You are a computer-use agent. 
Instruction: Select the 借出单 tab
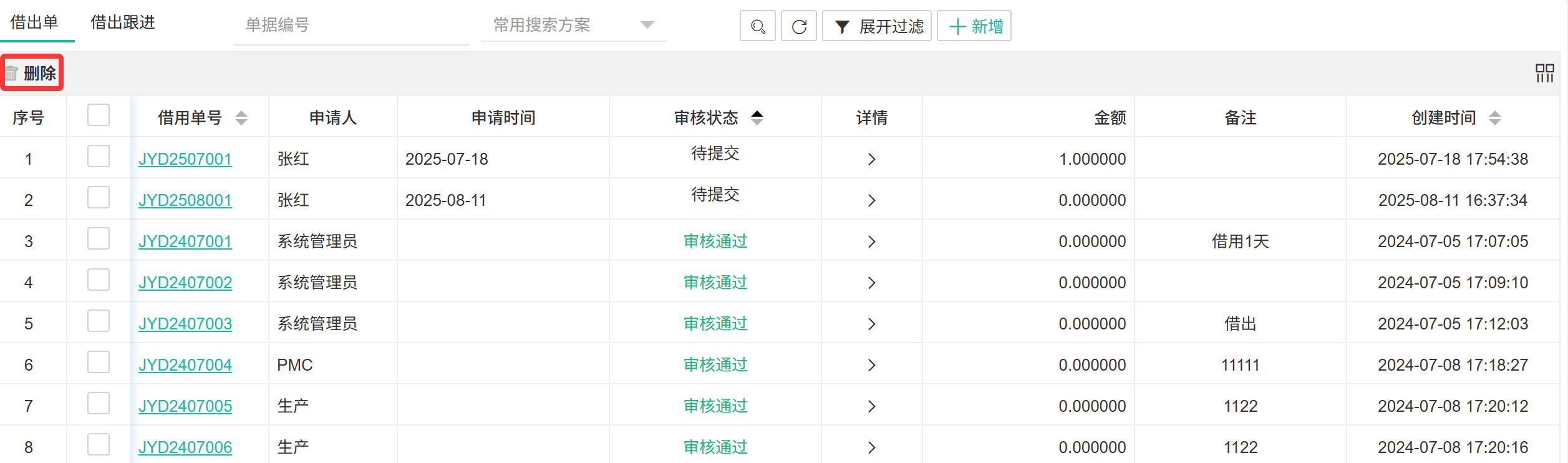point(34,22)
